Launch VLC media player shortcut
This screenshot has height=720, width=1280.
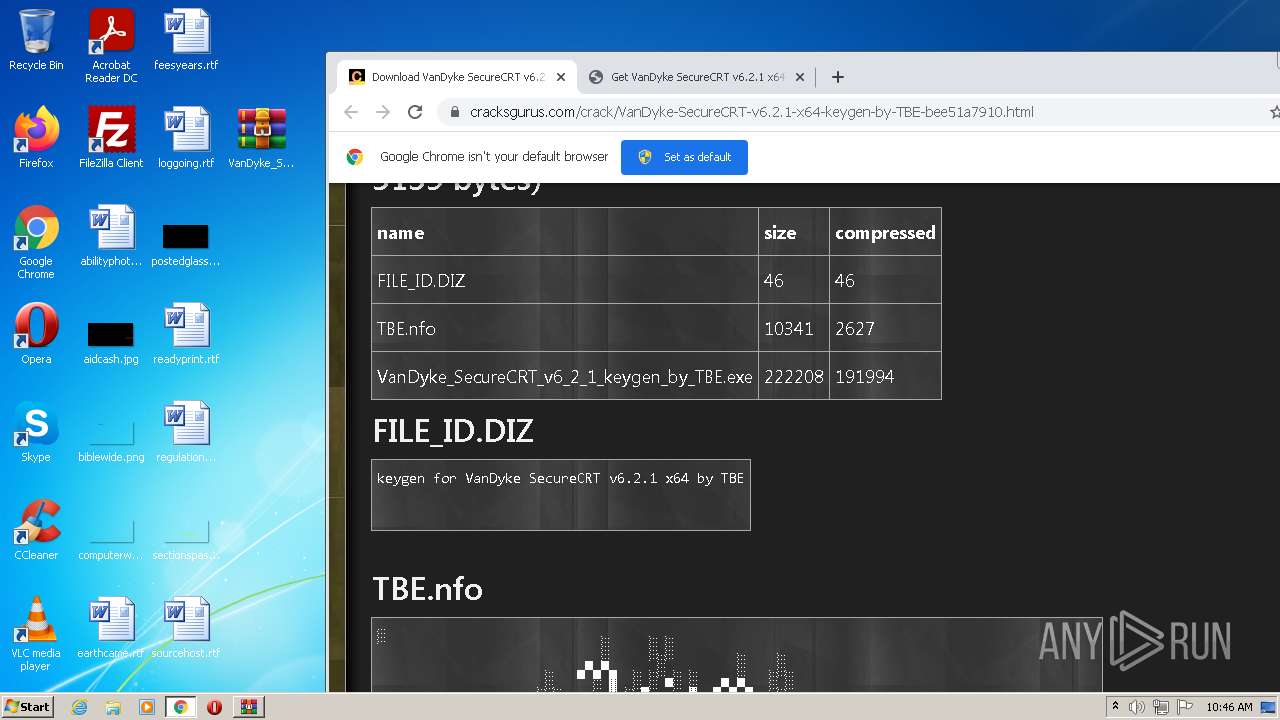[36, 634]
